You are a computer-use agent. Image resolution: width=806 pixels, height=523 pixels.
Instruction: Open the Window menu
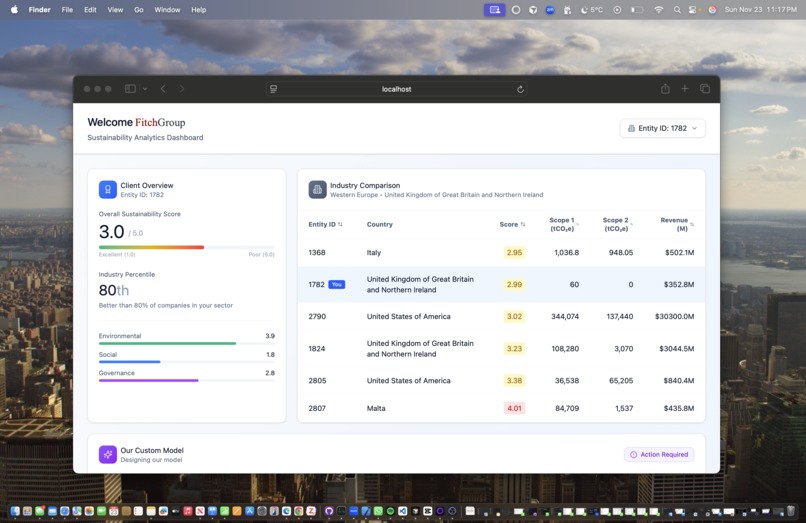pos(167,9)
